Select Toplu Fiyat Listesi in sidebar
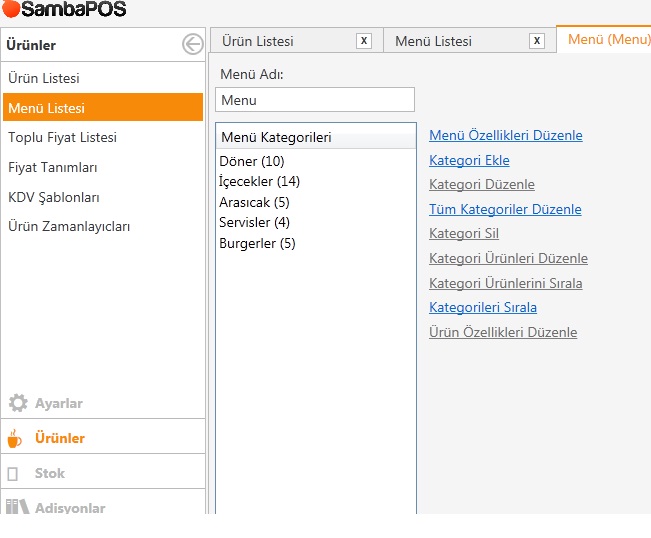Screen dimensions: 651x538 click(62, 137)
